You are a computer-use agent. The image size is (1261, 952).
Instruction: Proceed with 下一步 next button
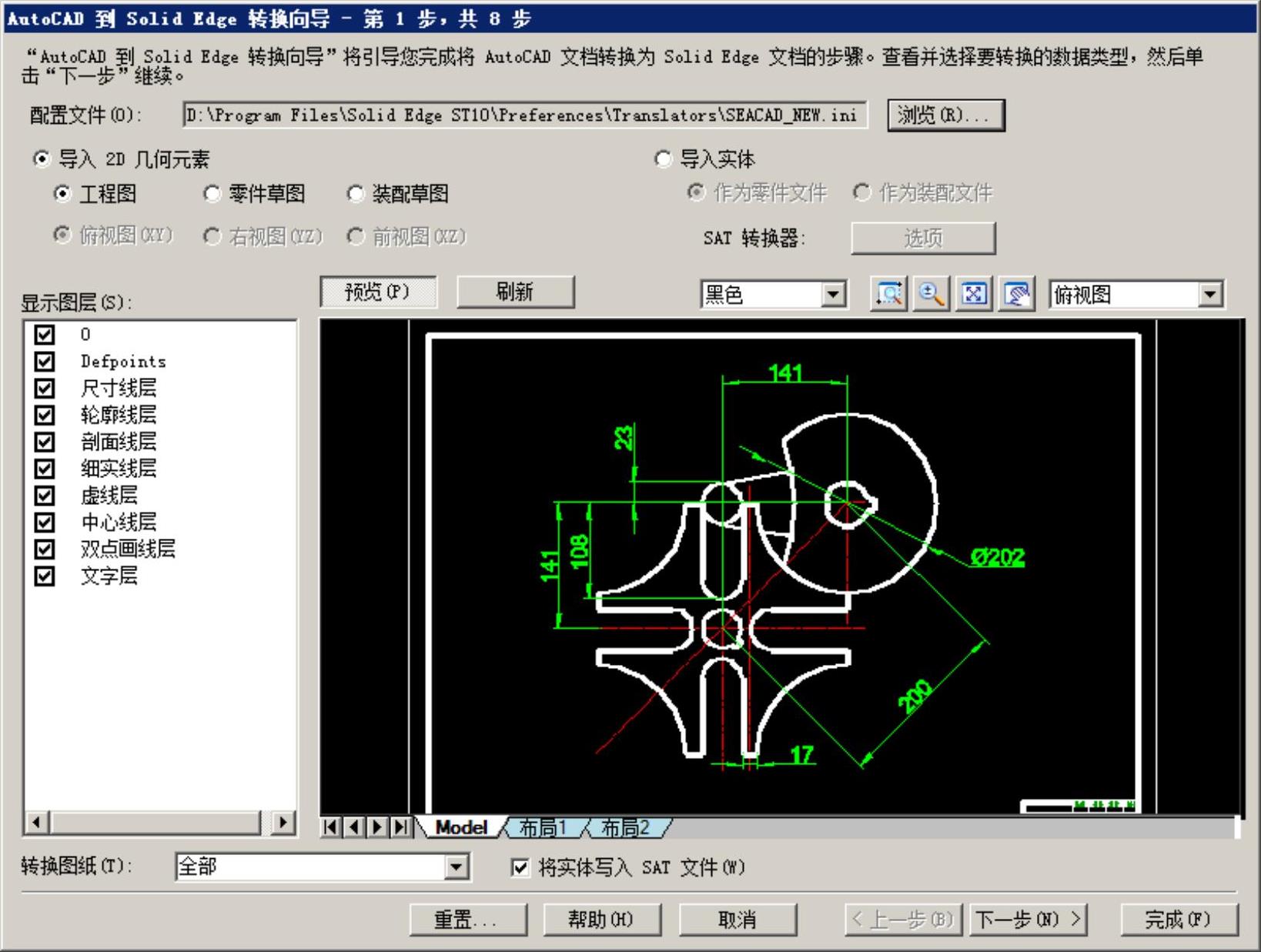pos(1028,920)
